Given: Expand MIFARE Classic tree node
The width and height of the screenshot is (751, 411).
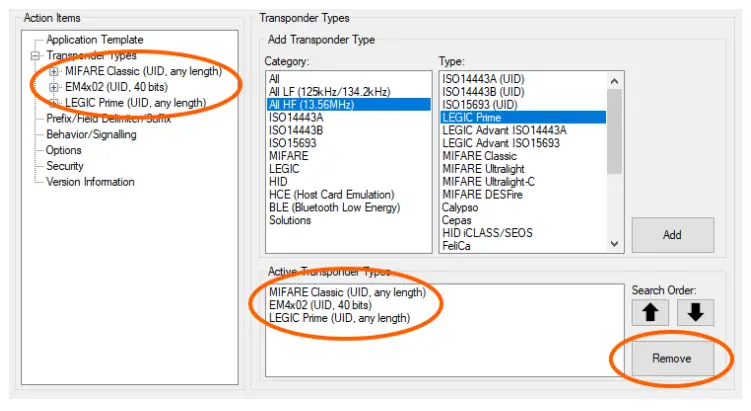Looking at the screenshot, I should (x=54, y=71).
